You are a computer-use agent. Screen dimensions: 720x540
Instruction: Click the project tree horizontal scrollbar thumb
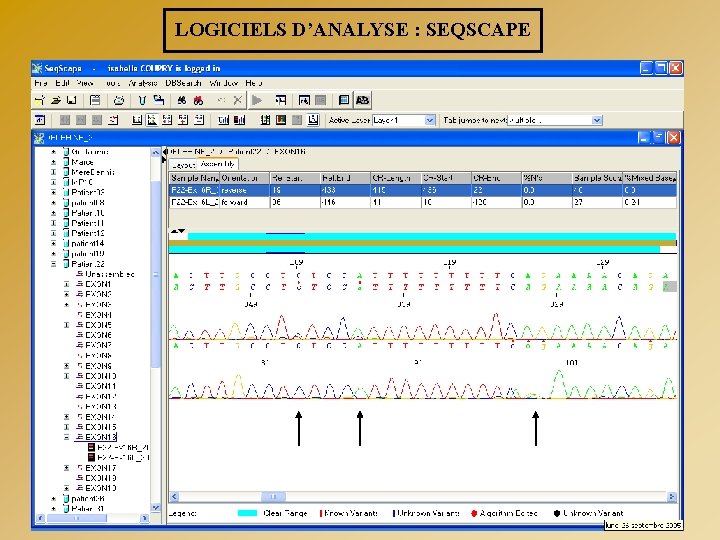(77, 518)
